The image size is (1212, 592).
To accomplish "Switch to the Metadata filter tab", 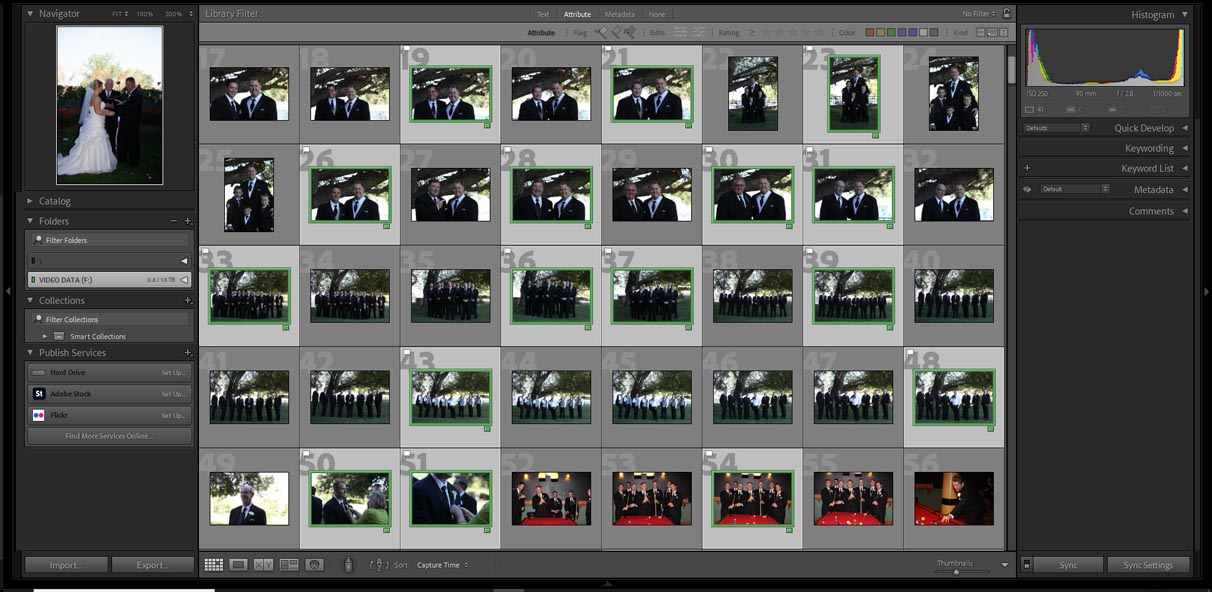I will (x=619, y=14).
